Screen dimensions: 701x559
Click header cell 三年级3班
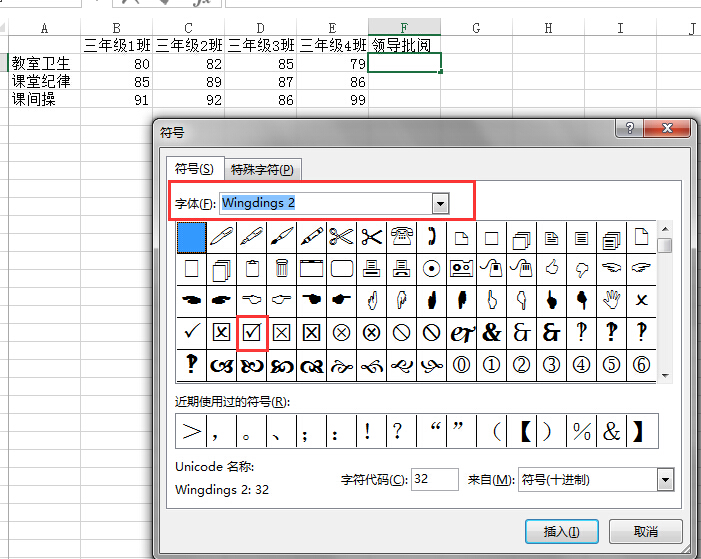point(261,45)
